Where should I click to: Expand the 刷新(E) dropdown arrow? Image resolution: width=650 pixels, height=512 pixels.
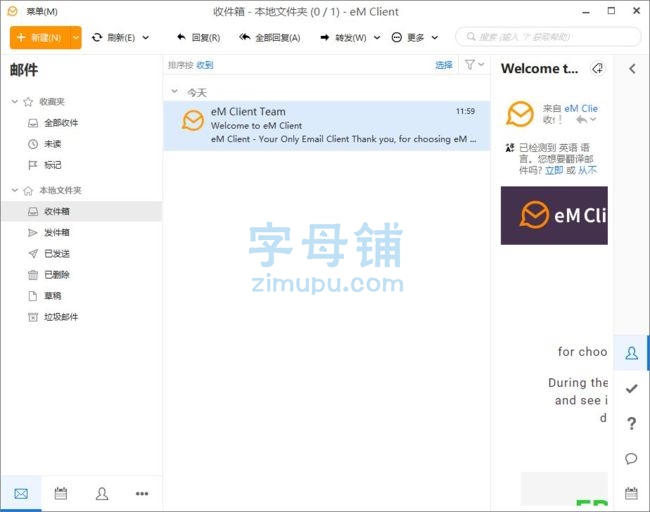pyautogui.click(x=146, y=38)
